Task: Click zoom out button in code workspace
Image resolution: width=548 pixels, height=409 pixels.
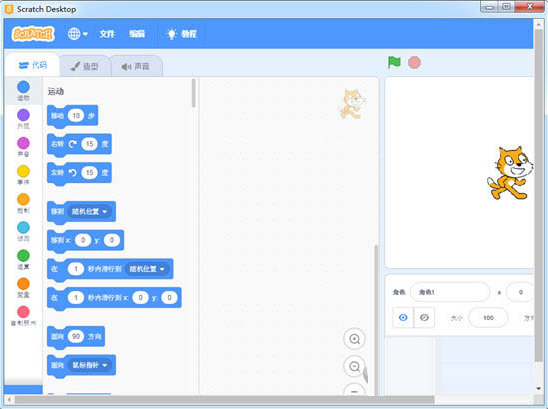Action: click(354, 366)
